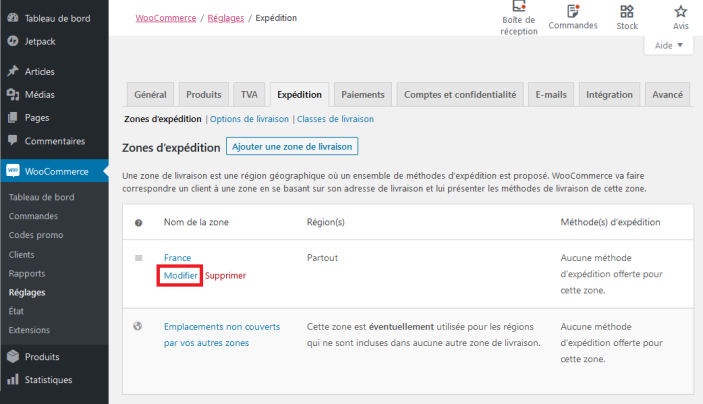
Task: Open the Boîte de réception inbox icon
Action: pos(518,6)
